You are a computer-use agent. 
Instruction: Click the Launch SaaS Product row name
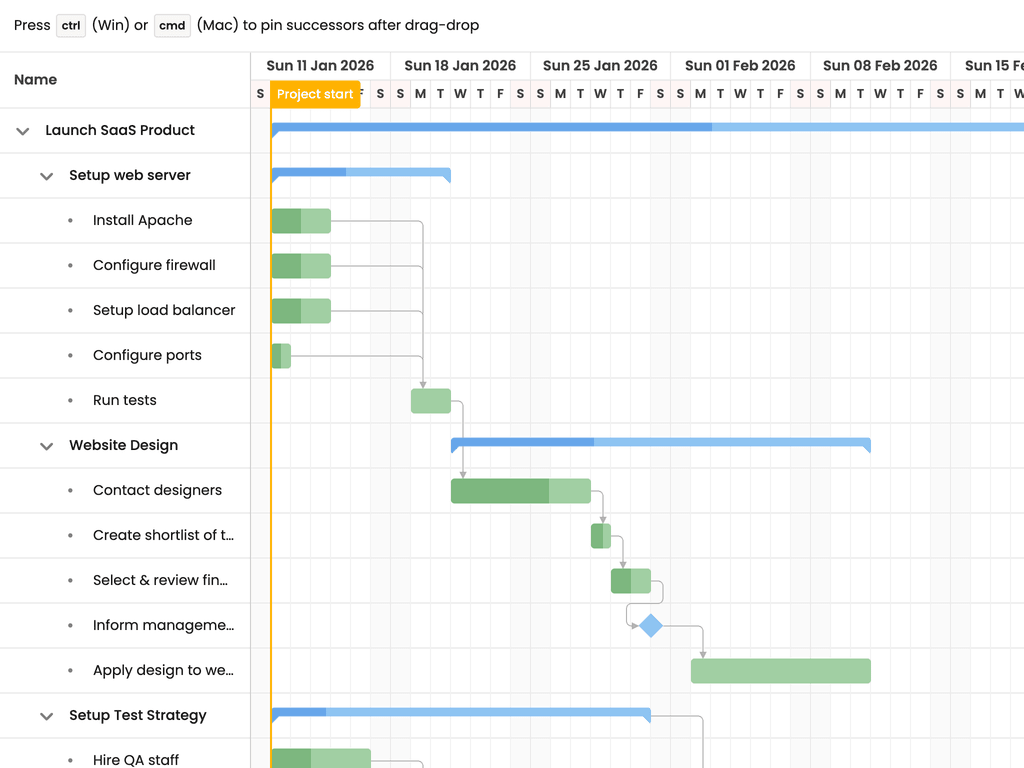120,131
